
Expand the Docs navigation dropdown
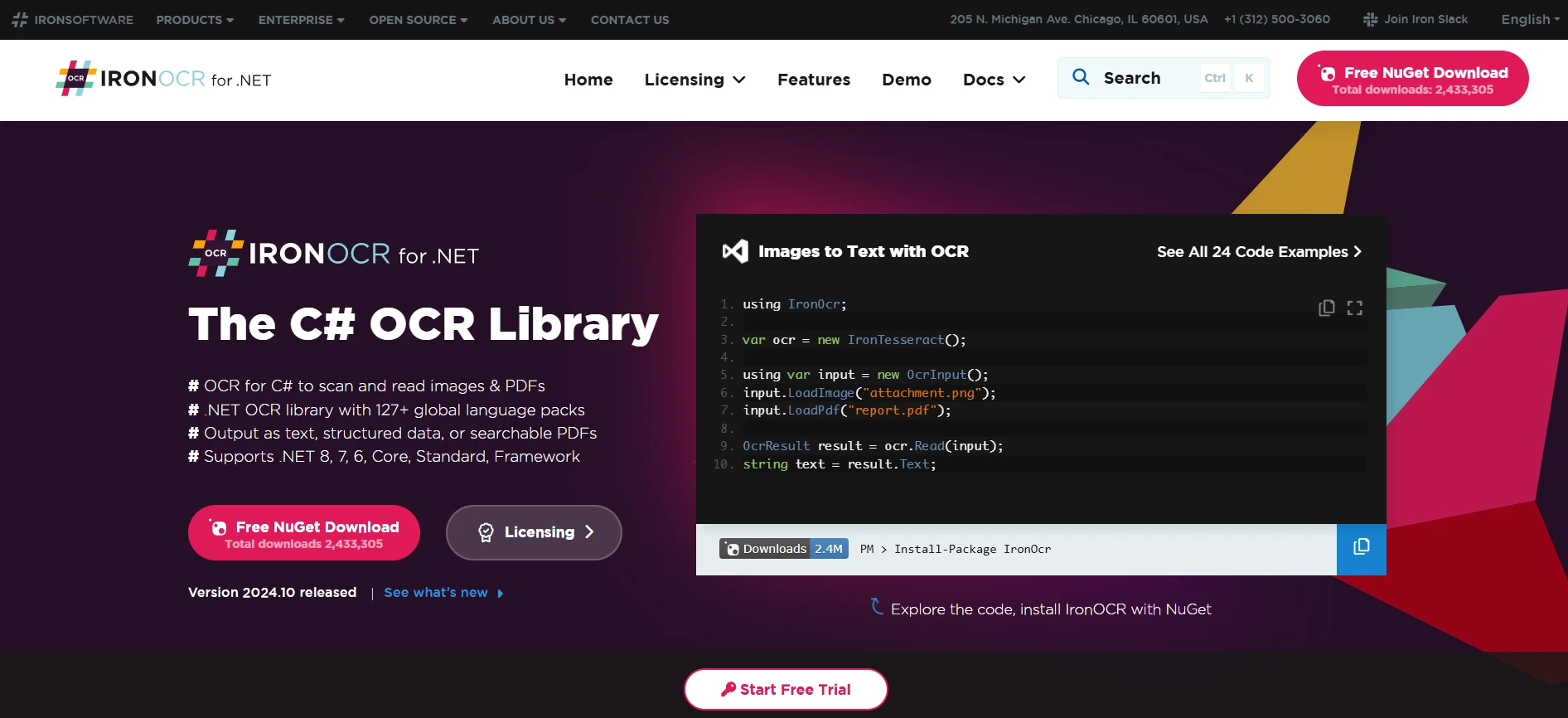[x=994, y=80]
